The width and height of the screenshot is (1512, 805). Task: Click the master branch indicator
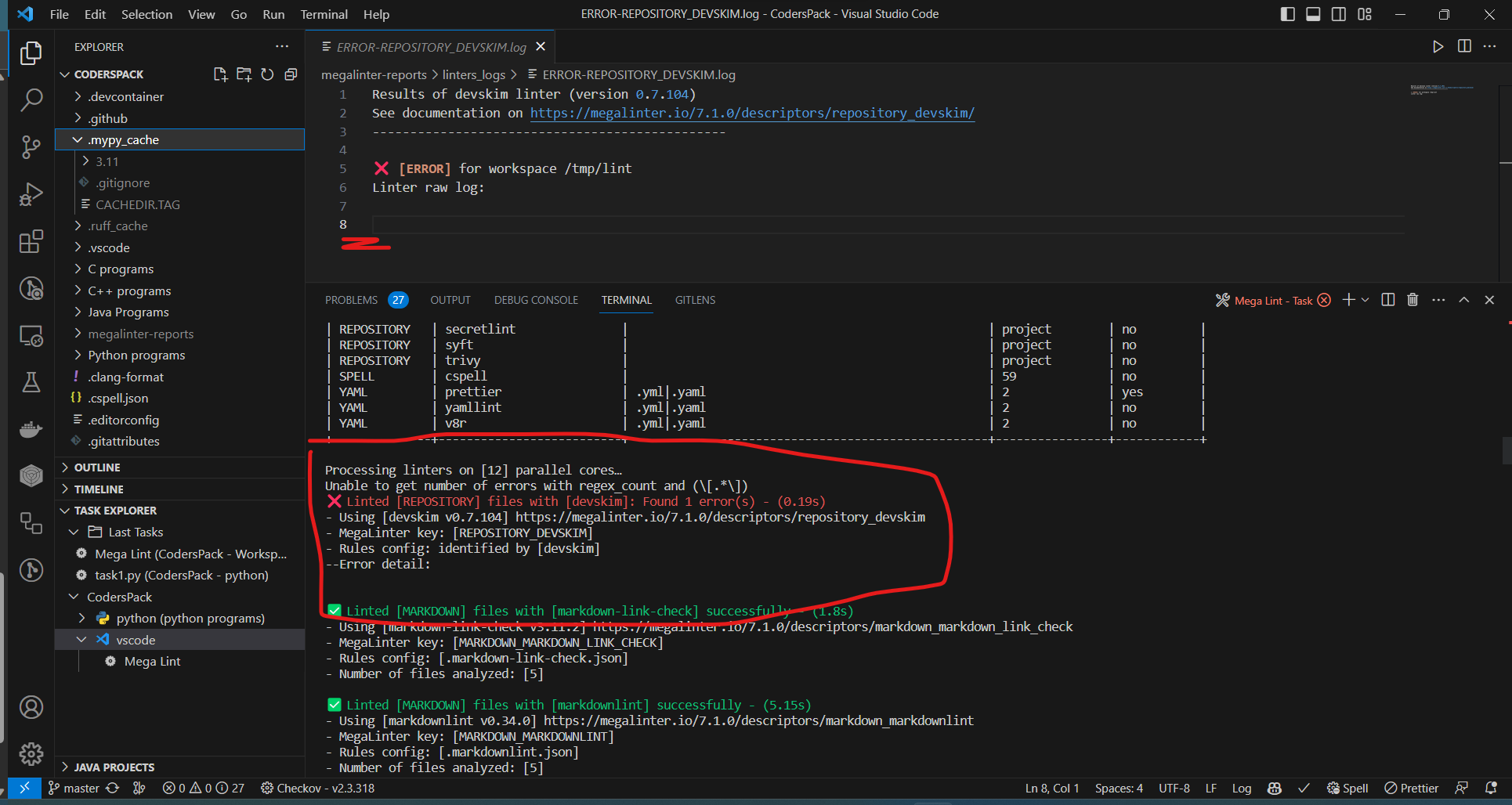click(x=74, y=788)
